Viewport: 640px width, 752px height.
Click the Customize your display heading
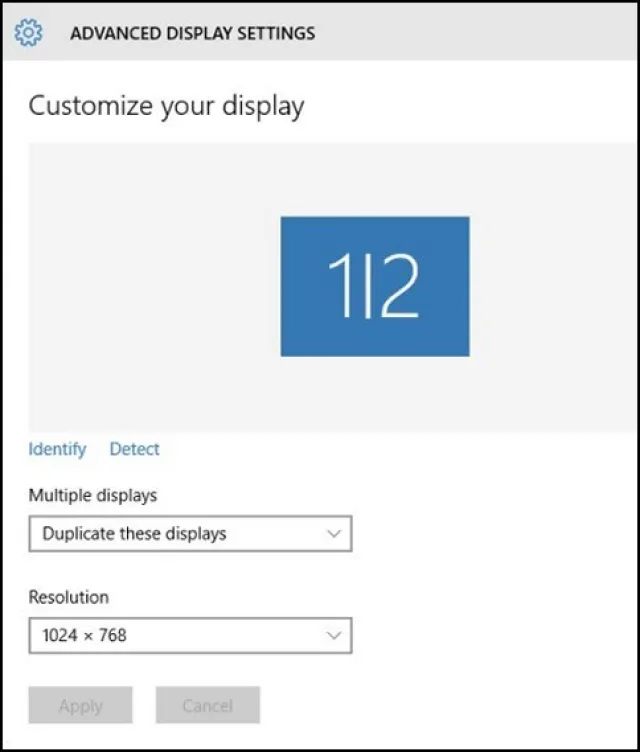[166, 106]
